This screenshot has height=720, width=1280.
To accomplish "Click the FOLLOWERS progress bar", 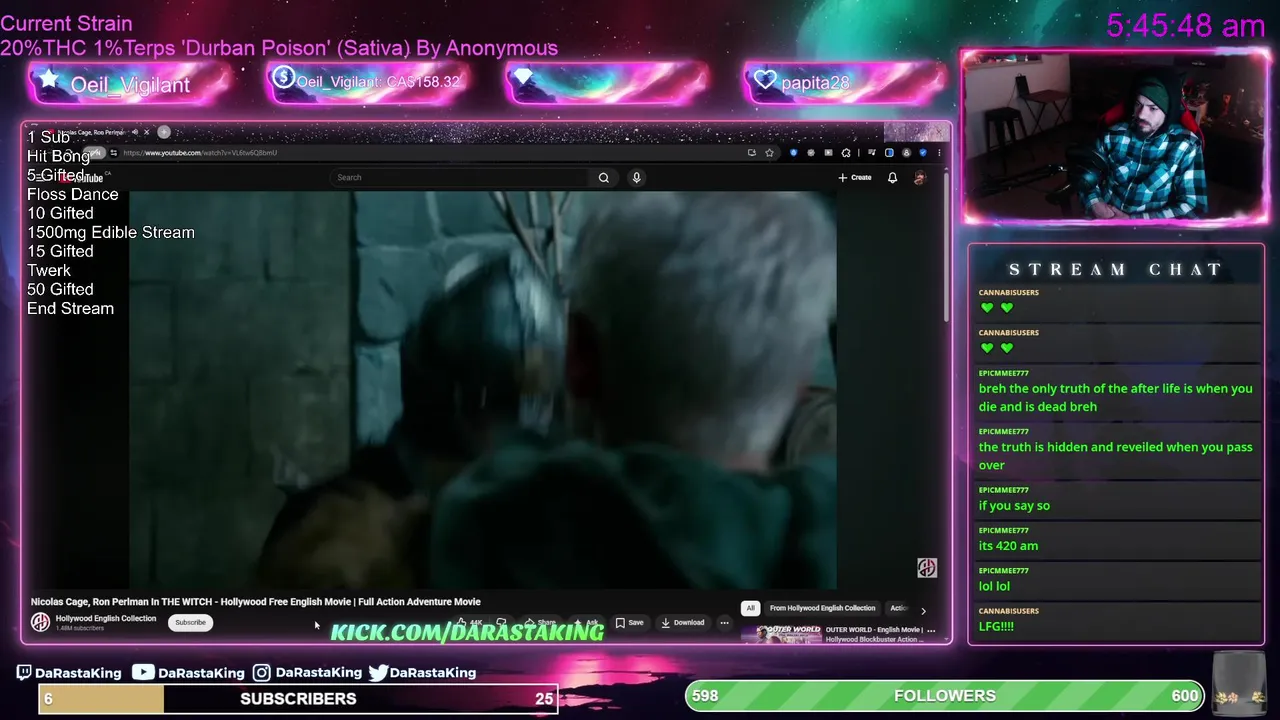I will pyautogui.click(x=945, y=696).
